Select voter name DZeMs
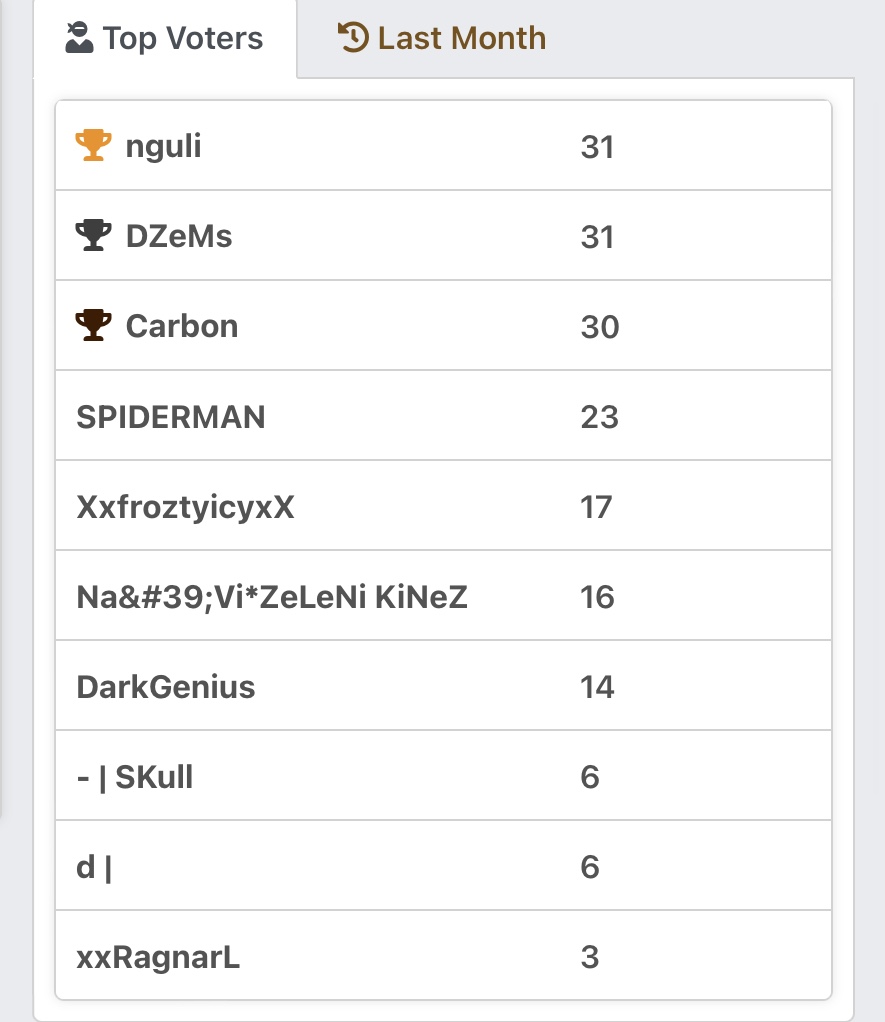This screenshot has width=885, height=1022. 179,237
